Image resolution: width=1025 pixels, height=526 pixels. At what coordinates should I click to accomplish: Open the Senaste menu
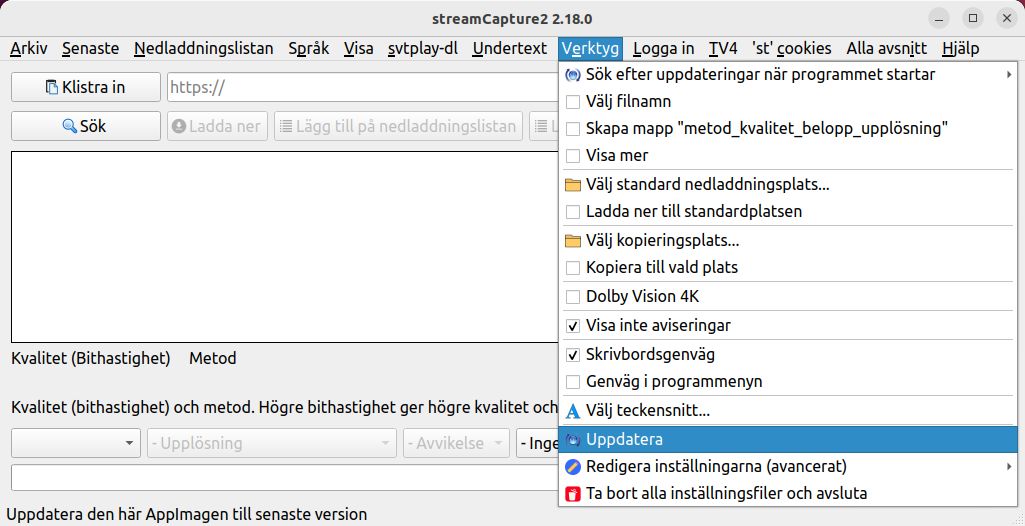pyautogui.click(x=91, y=48)
